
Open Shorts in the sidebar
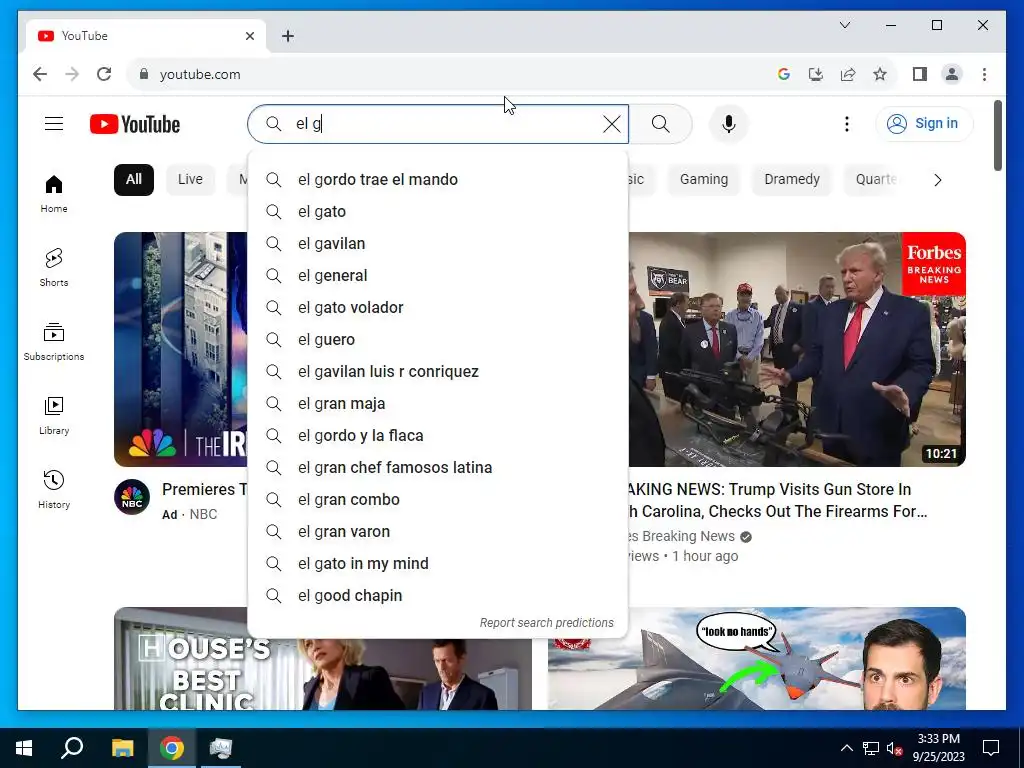[54, 268]
